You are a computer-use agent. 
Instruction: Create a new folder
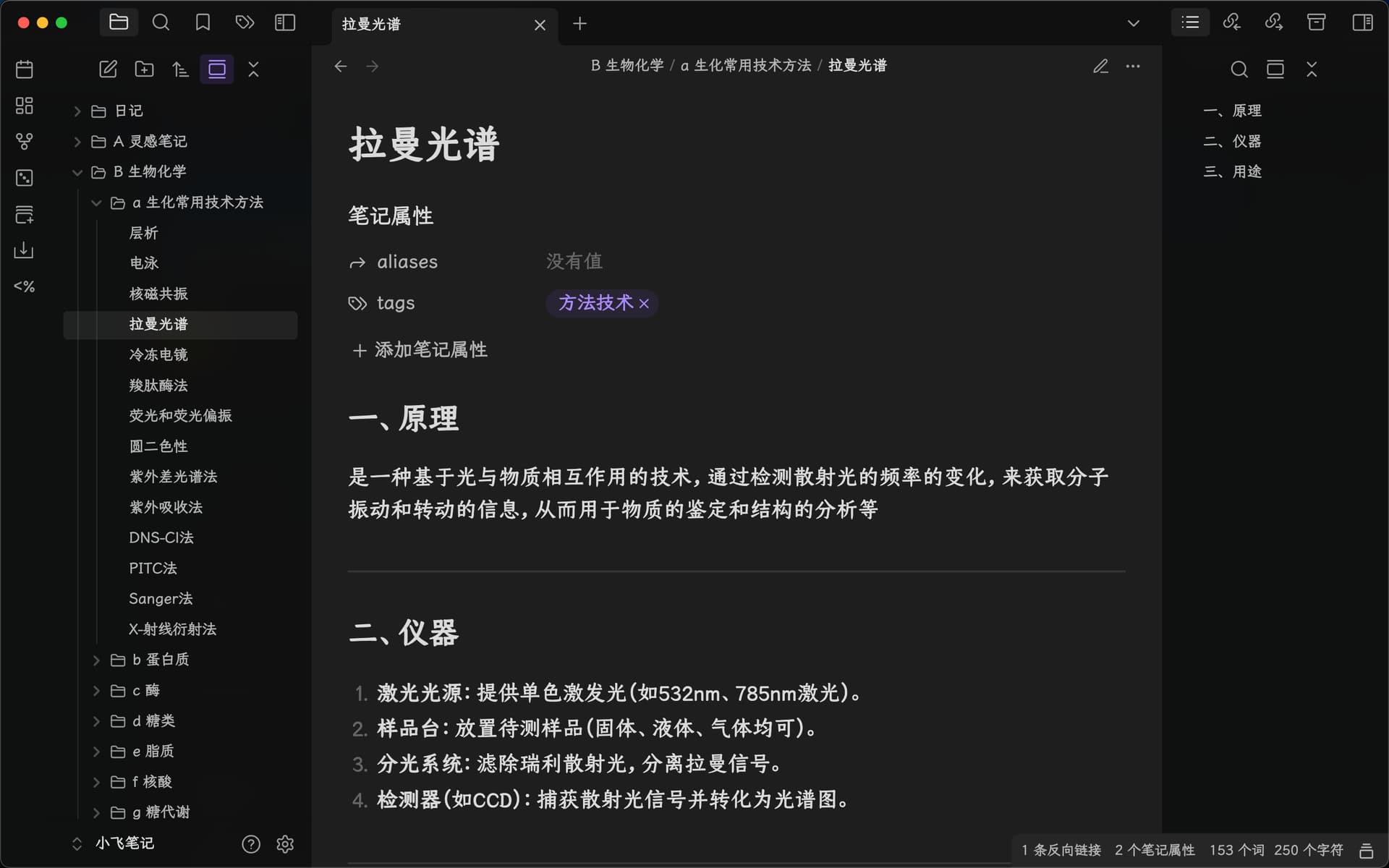145,69
